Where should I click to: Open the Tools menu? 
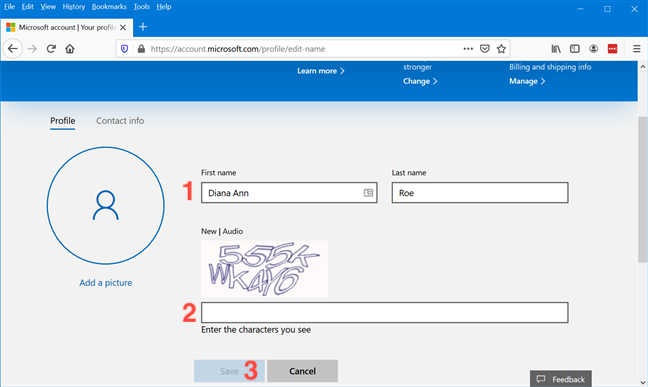141,7
